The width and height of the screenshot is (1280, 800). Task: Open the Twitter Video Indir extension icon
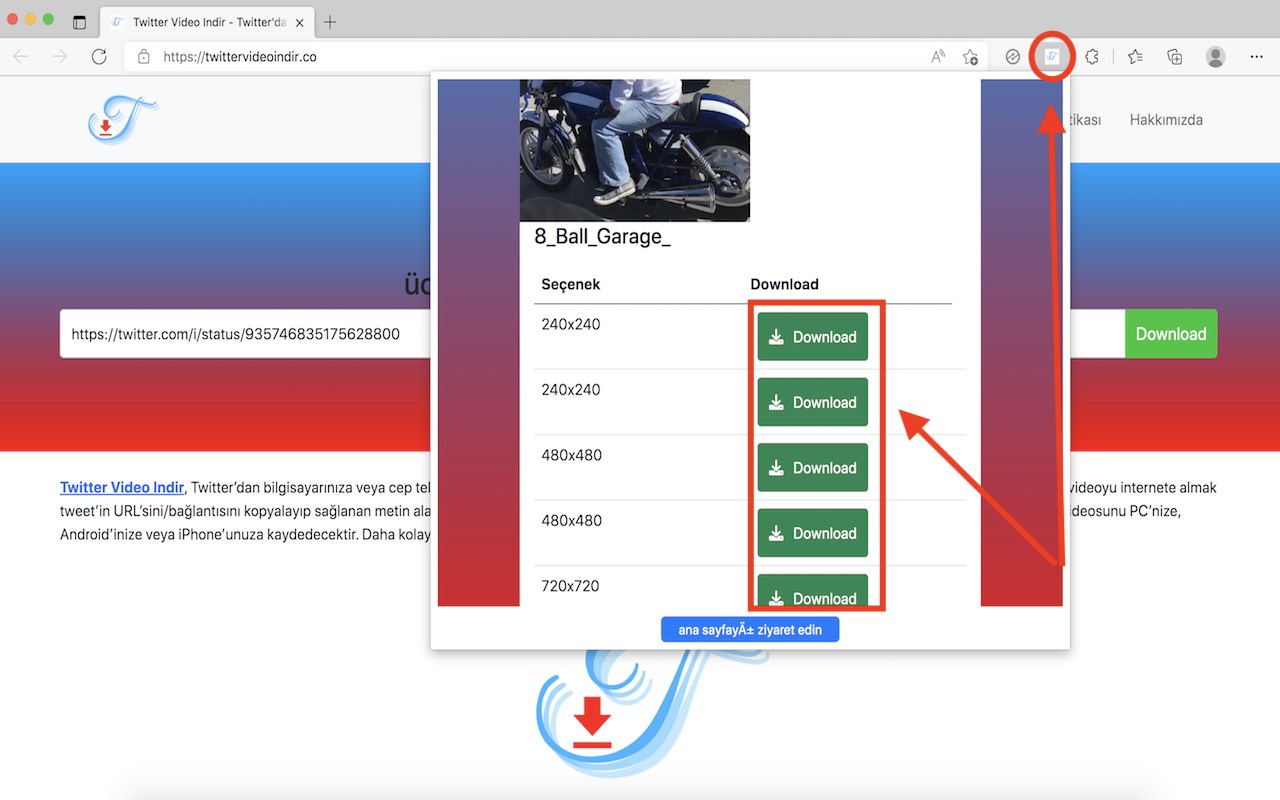coord(1051,57)
